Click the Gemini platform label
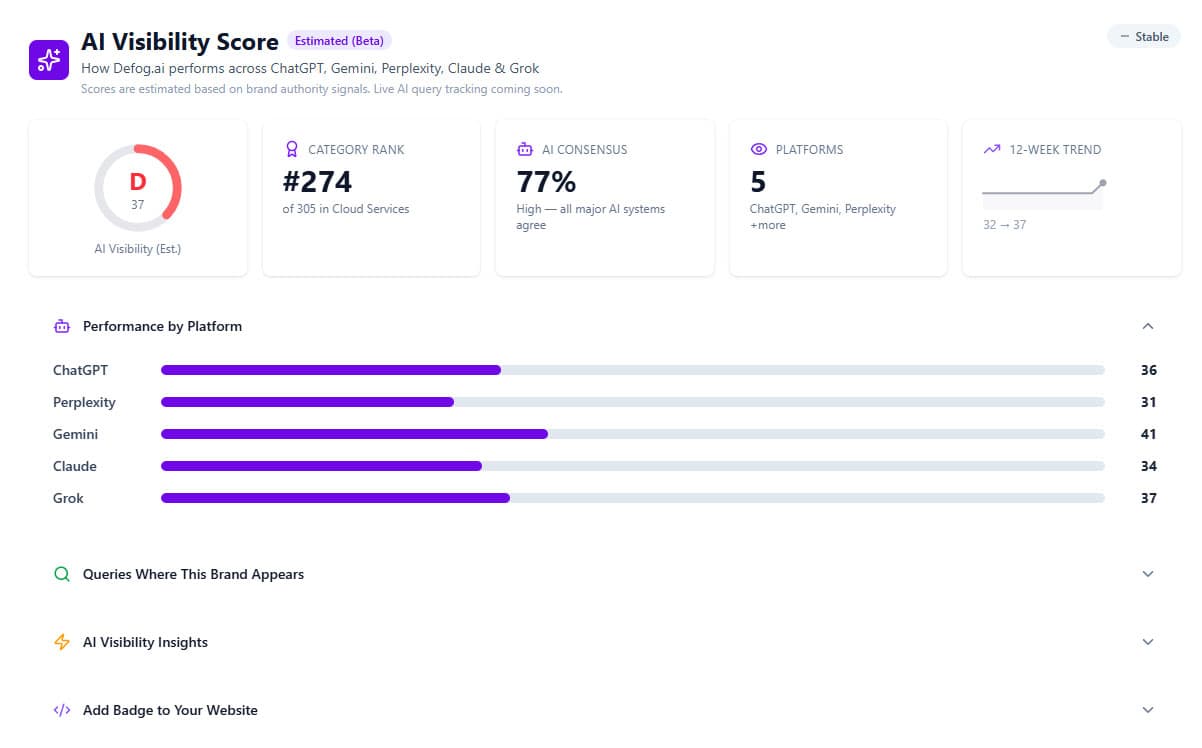This screenshot has height=748, width=1202. click(x=75, y=434)
